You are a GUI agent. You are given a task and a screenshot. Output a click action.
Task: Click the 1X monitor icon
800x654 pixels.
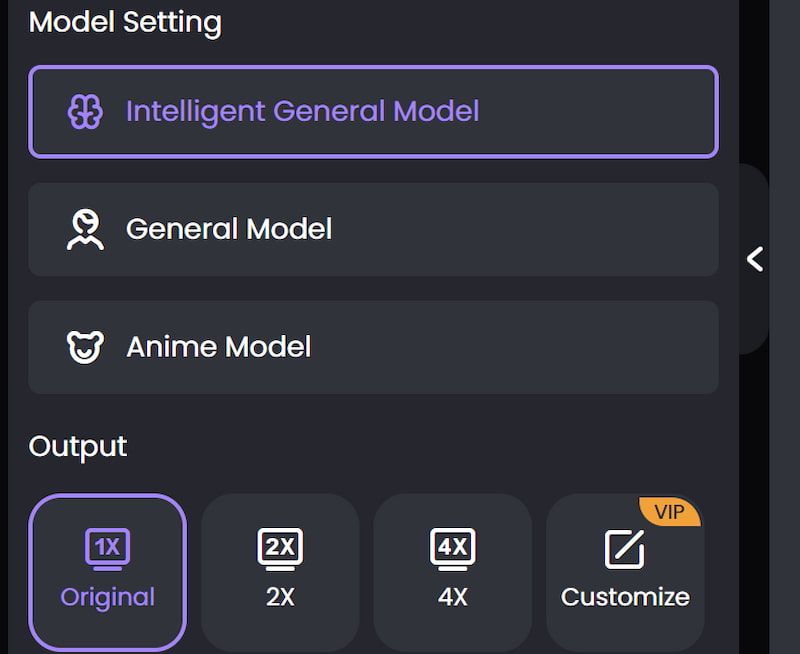point(107,548)
